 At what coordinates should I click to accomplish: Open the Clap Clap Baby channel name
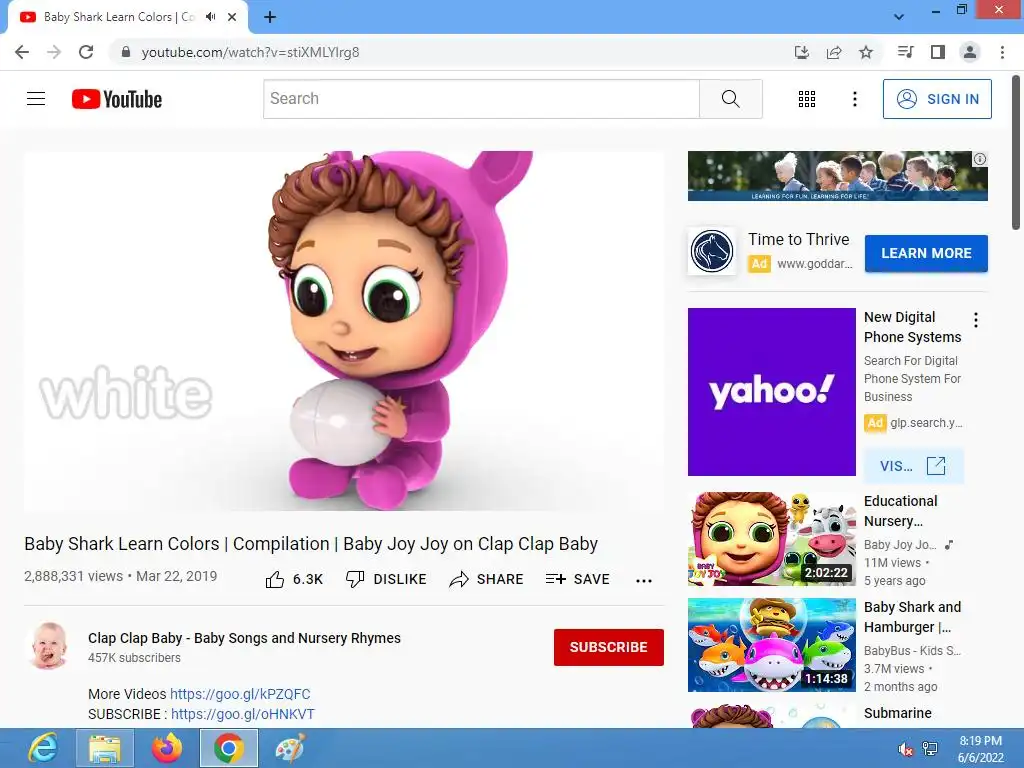click(x=244, y=638)
